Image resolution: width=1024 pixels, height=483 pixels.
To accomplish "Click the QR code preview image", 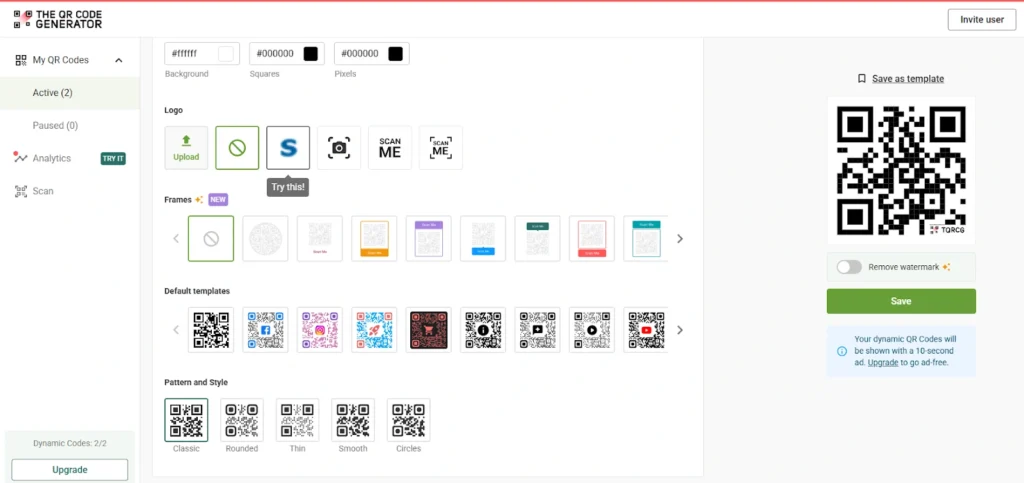I will [x=901, y=170].
